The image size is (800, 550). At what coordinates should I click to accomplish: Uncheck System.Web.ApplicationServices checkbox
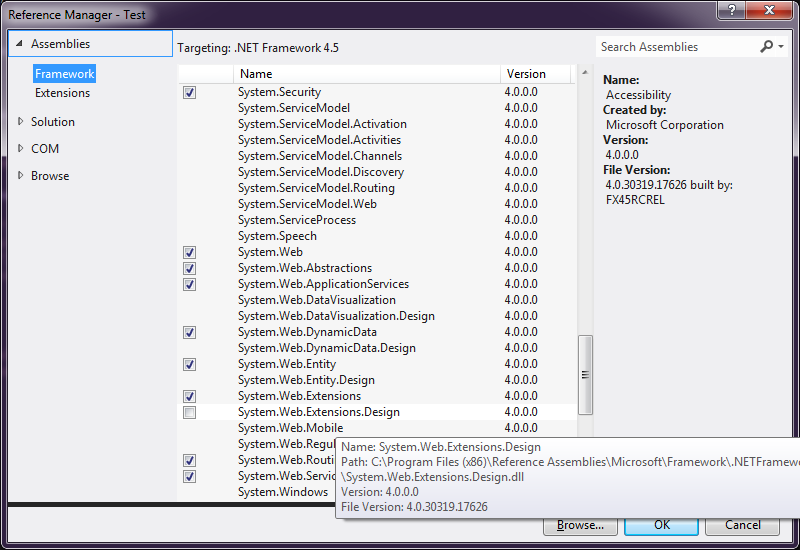coord(189,284)
